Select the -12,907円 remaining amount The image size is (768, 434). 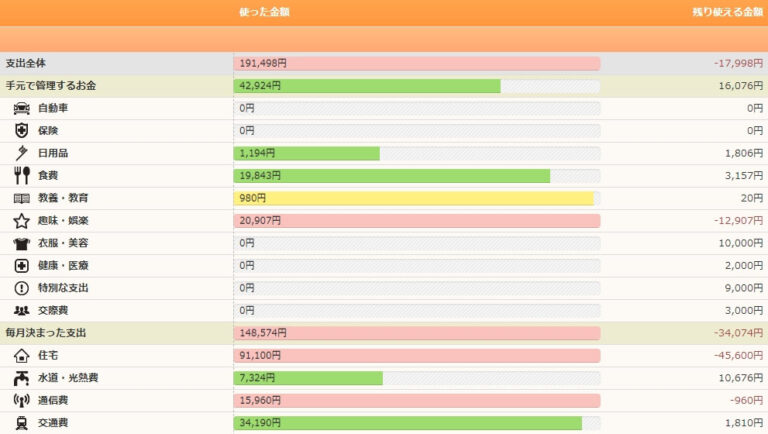tap(738, 221)
